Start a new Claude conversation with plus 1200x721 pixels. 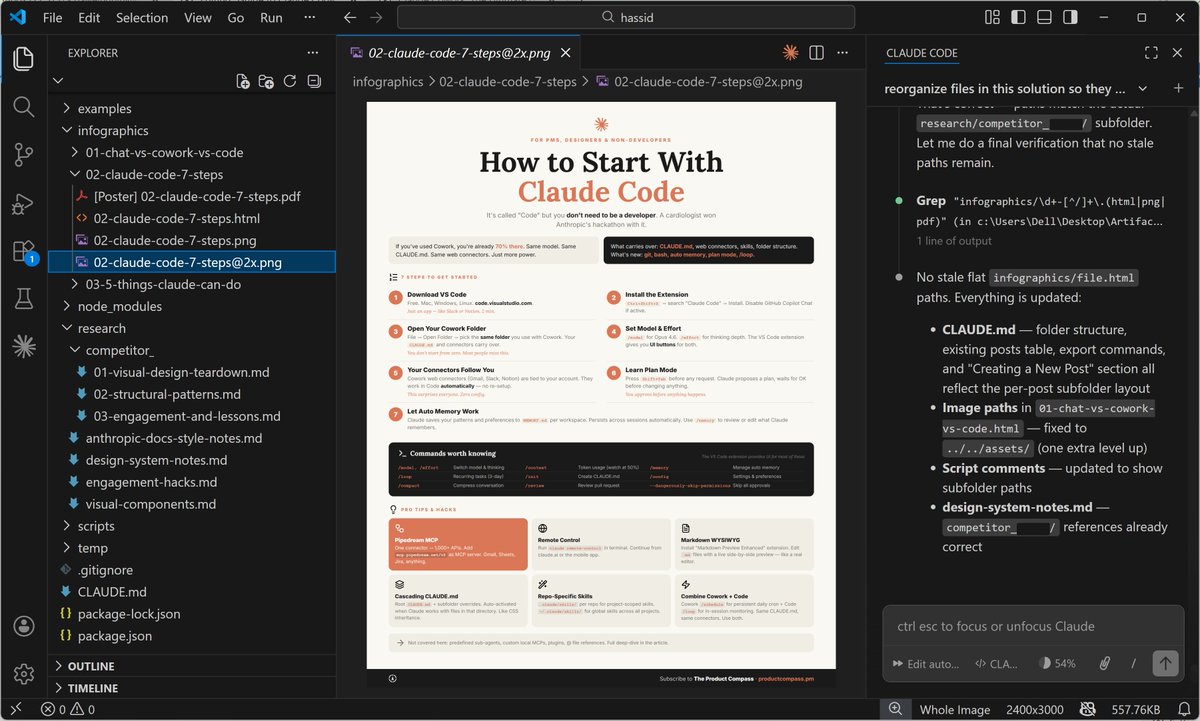click(x=1178, y=88)
